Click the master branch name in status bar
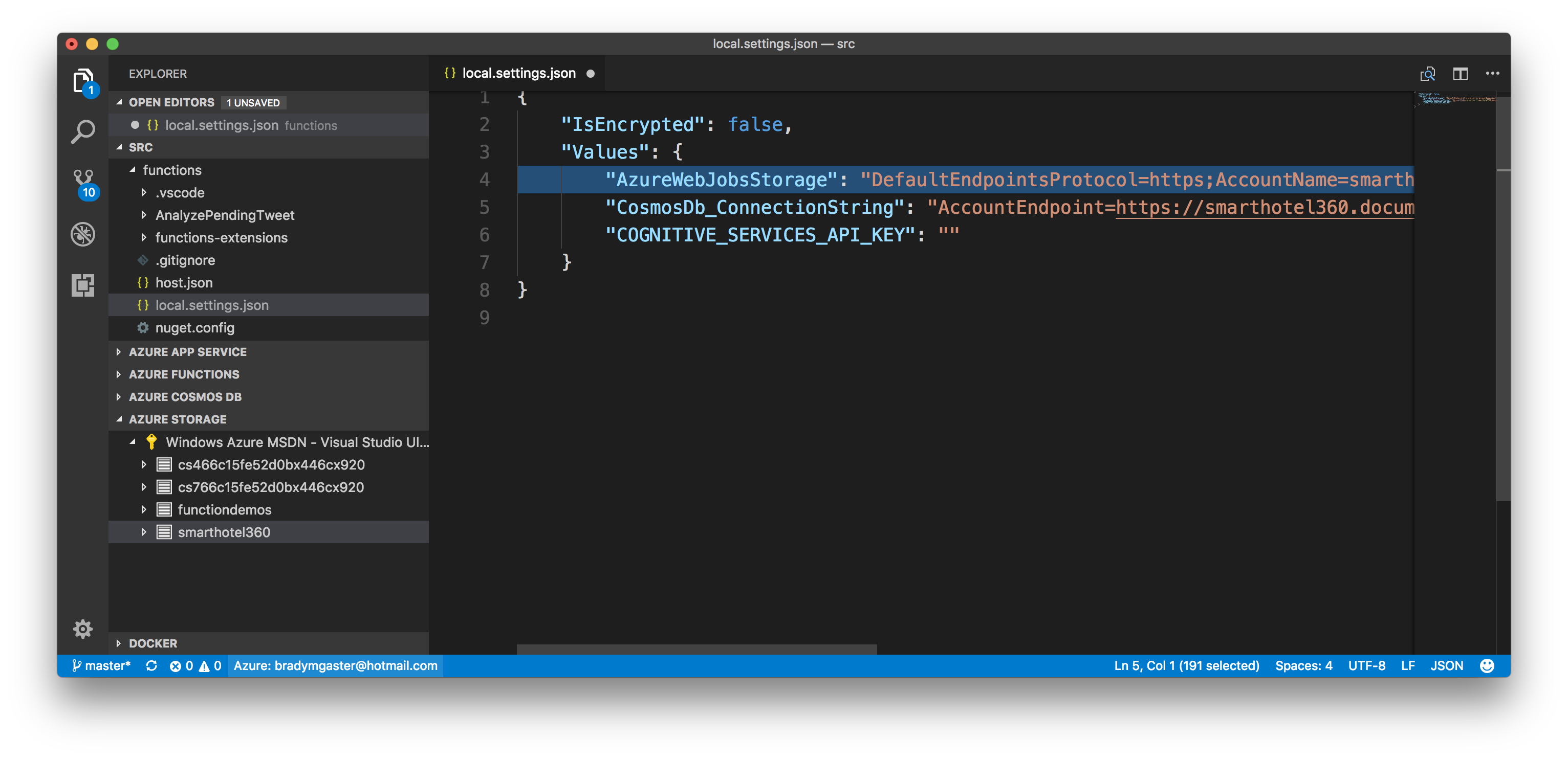The image size is (1568, 759). coord(101,665)
